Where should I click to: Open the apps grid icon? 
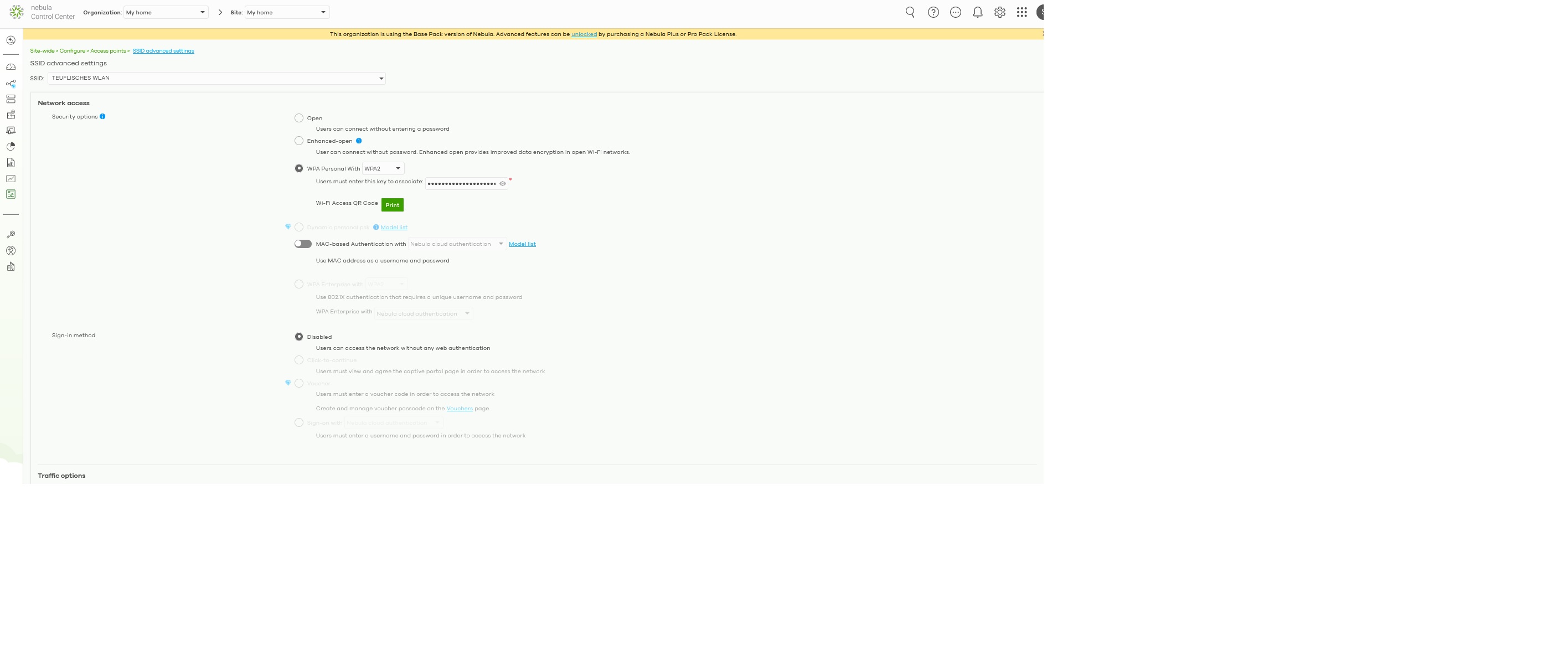1022,12
